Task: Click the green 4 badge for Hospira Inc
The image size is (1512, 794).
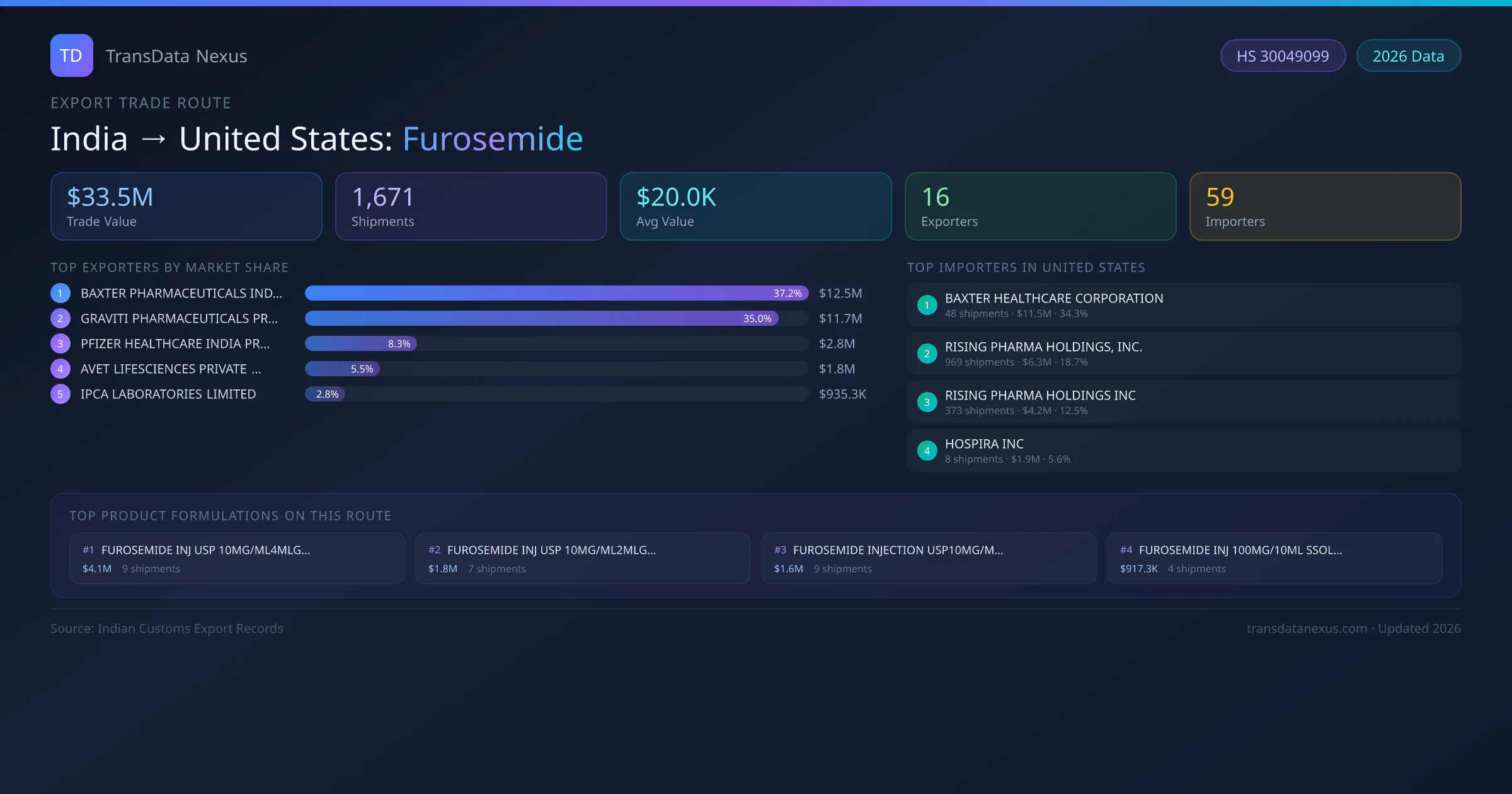Action: pyautogui.click(x=927, y=451)
